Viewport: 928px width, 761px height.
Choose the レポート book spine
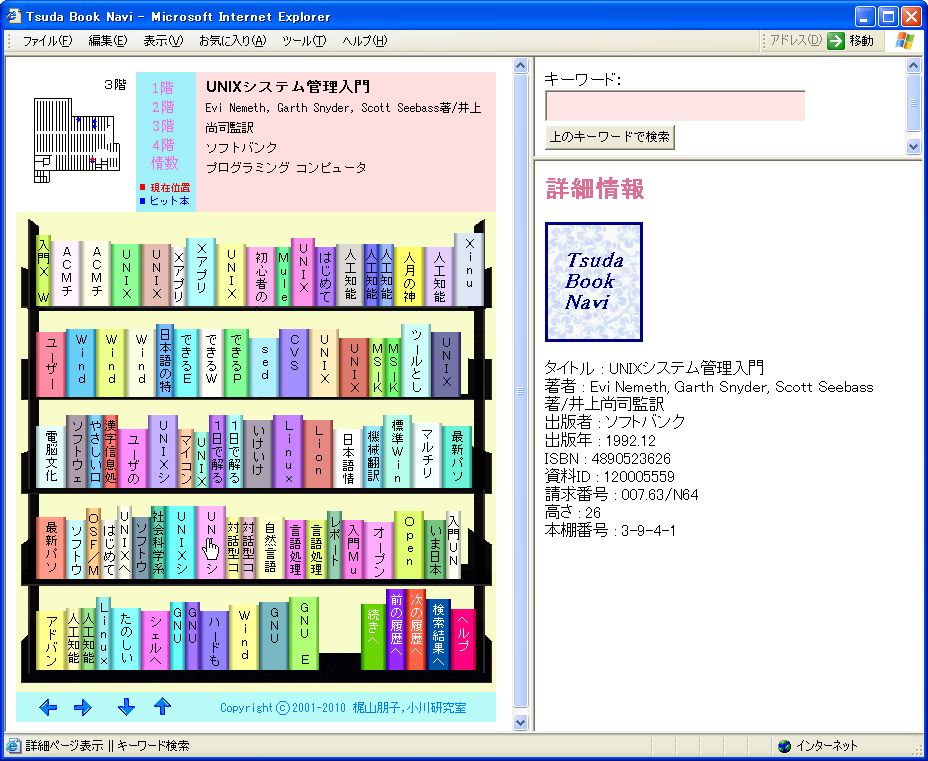(335, 545)
